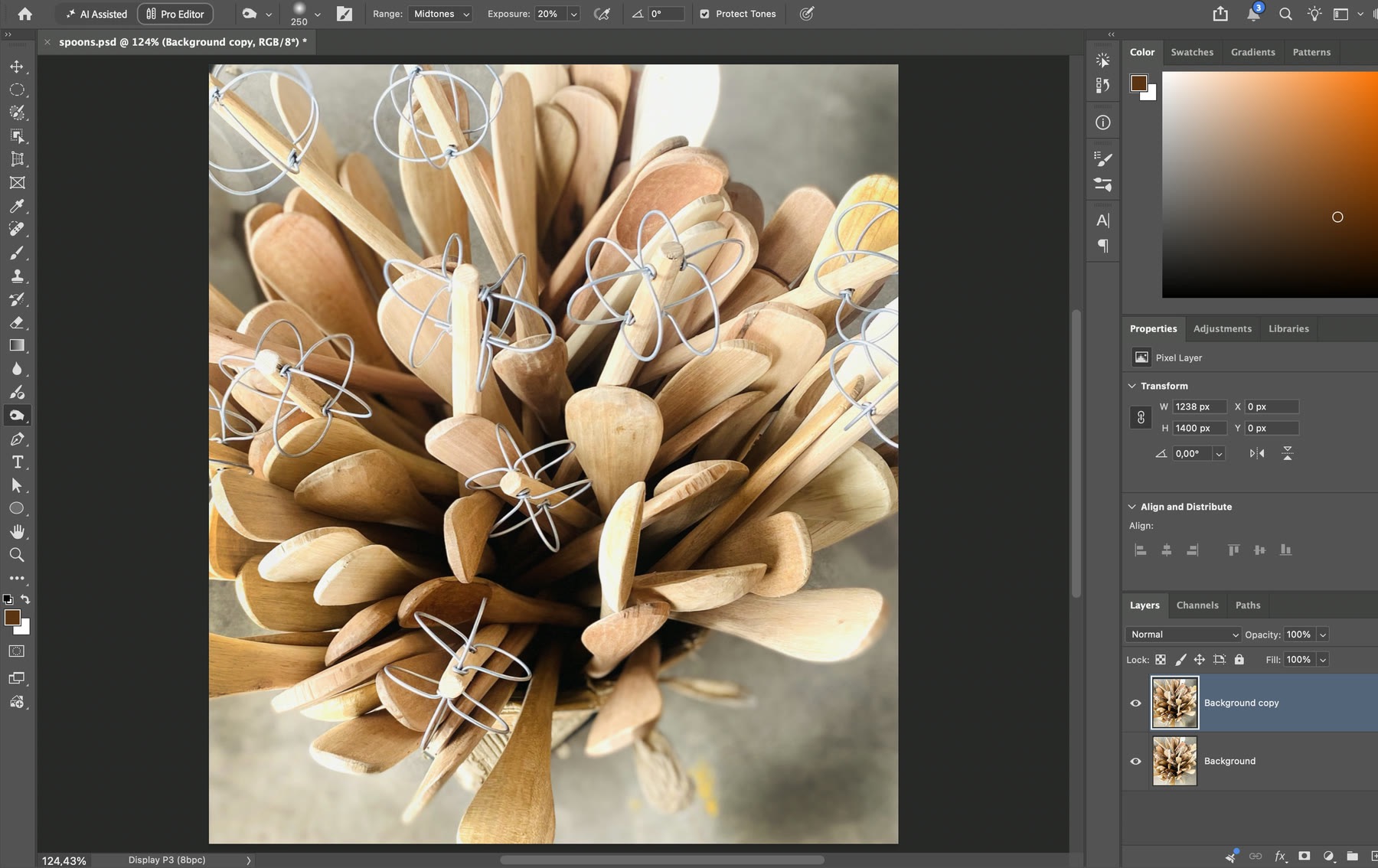Open the notifications bell
This screenshot has width=1378, height=868.
click(x=1253, y=14)
